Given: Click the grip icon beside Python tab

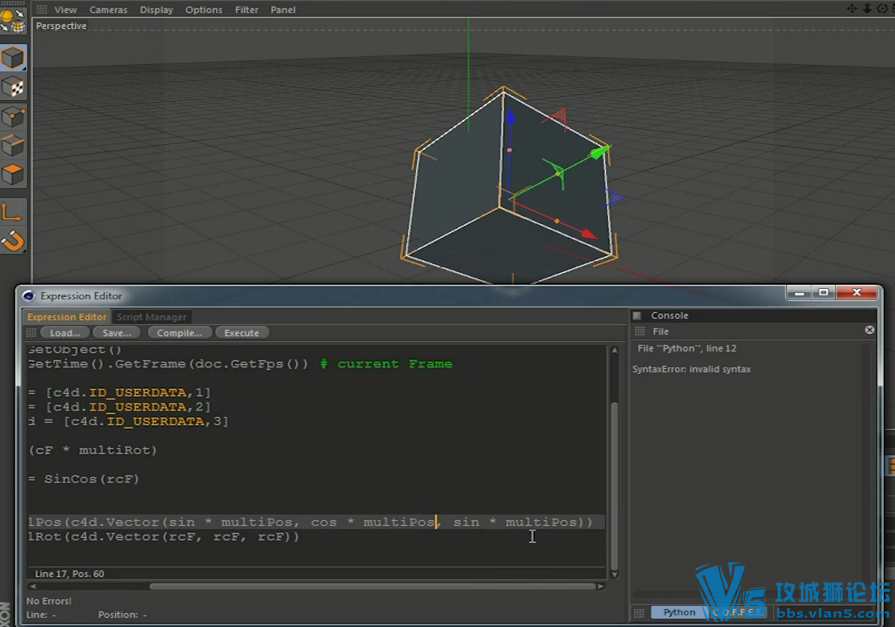Looking at the screenshot, I should click(x=639, y=613).
